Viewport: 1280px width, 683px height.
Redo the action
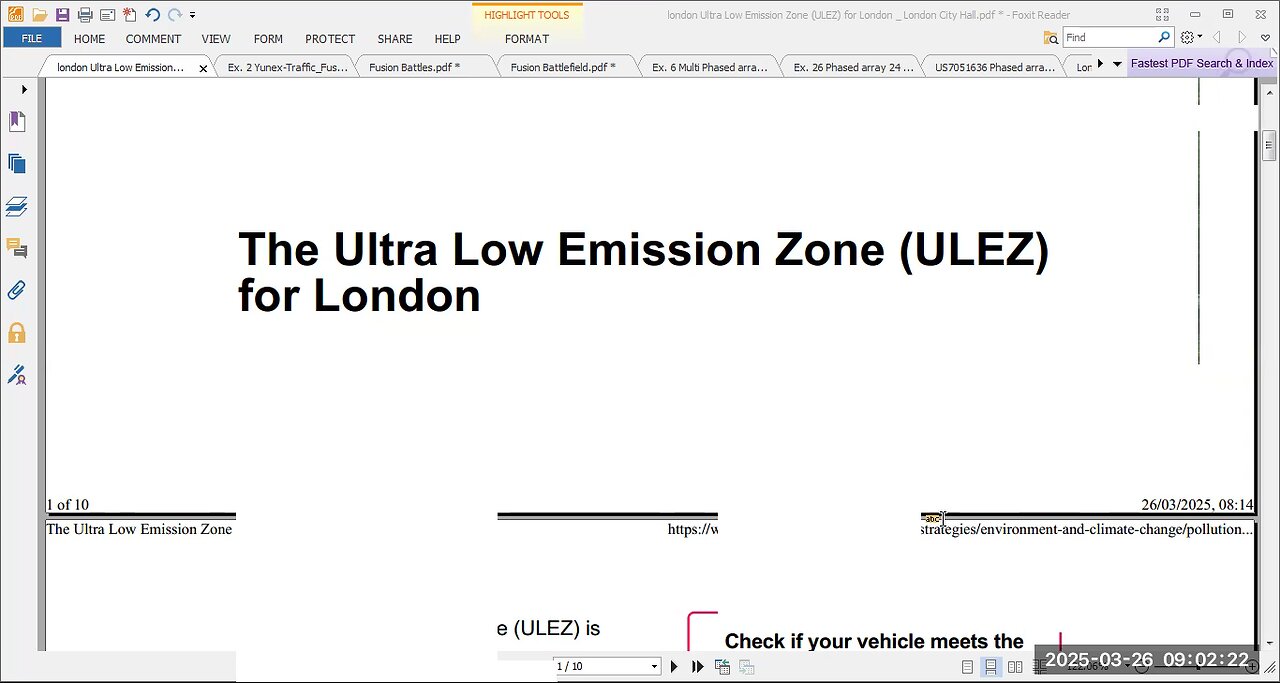(x=175, y=15)
